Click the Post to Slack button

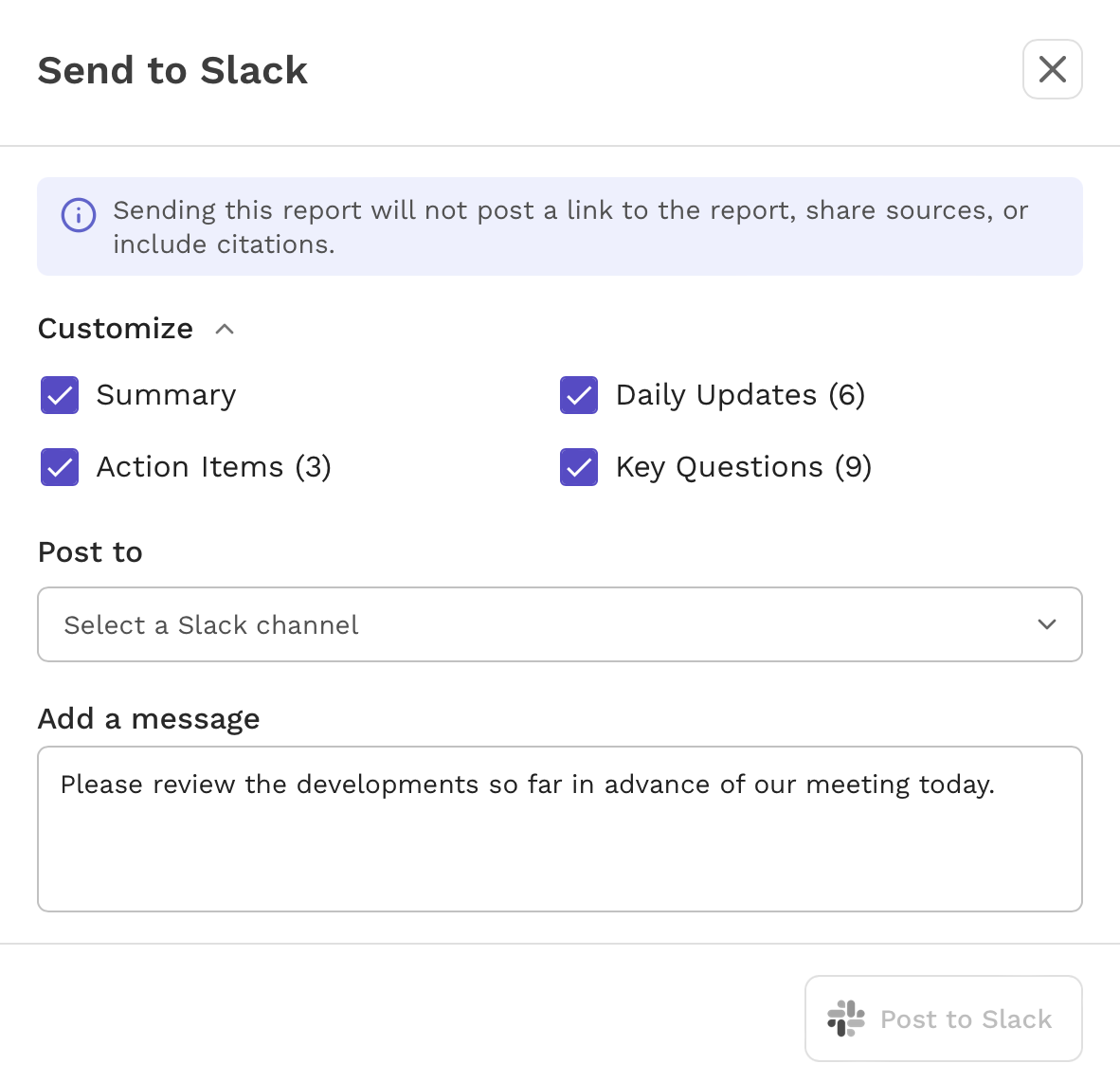(x=944, y=1019)
